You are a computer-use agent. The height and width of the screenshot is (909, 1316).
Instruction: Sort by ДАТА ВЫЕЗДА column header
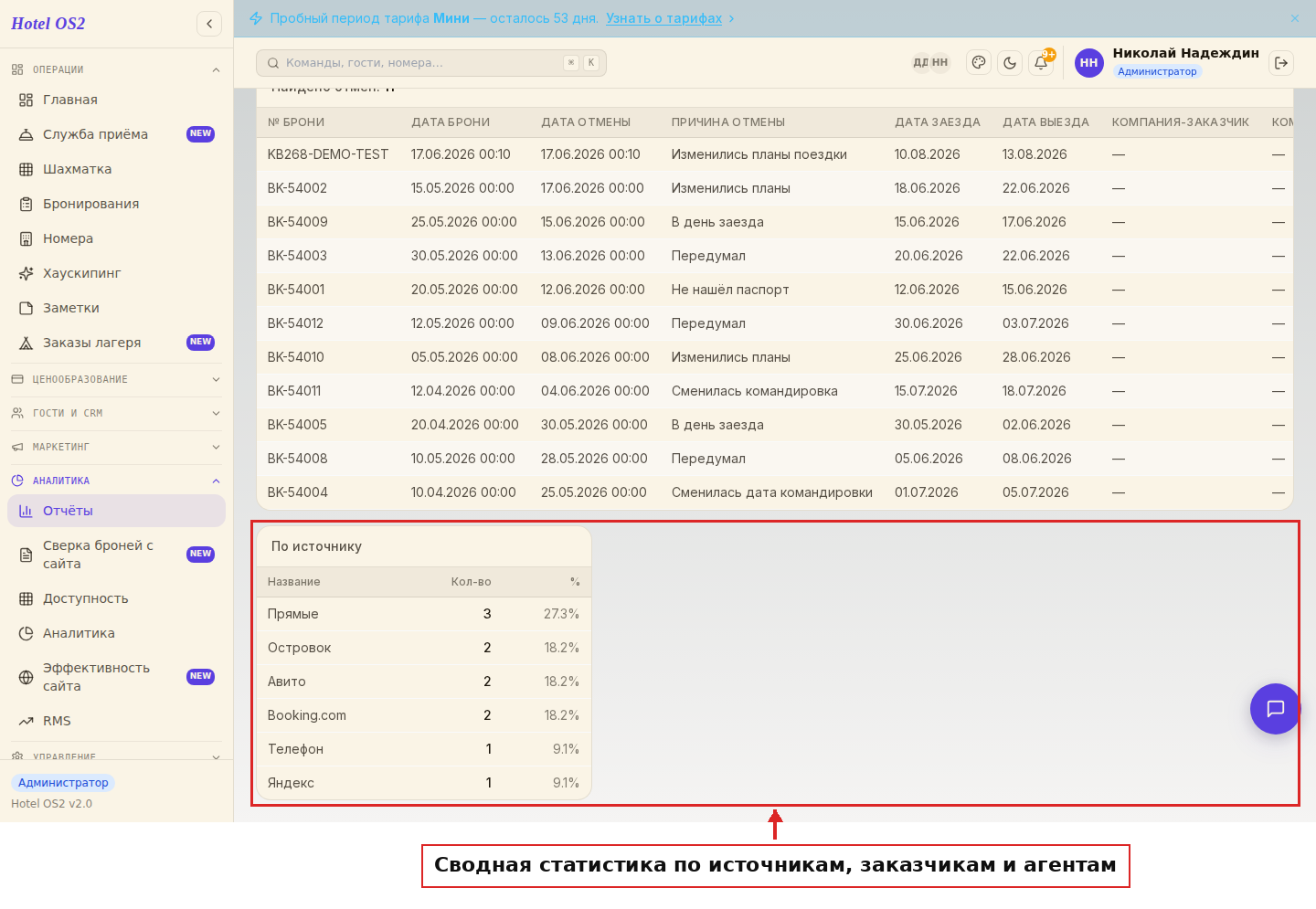[x=1045, y=122]
